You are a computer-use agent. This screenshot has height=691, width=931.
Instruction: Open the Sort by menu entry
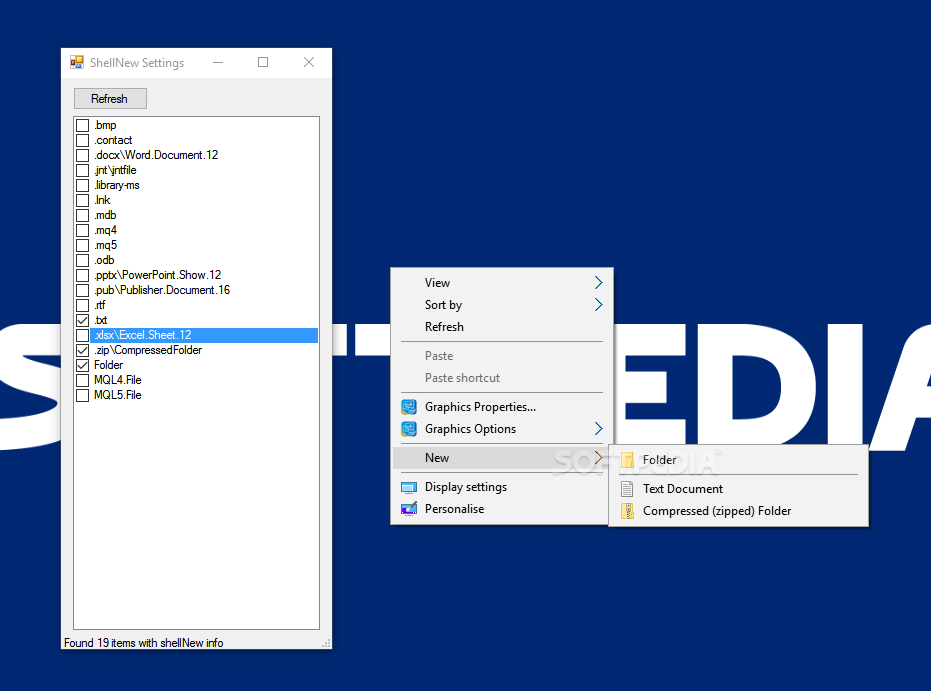coord(502,305)
